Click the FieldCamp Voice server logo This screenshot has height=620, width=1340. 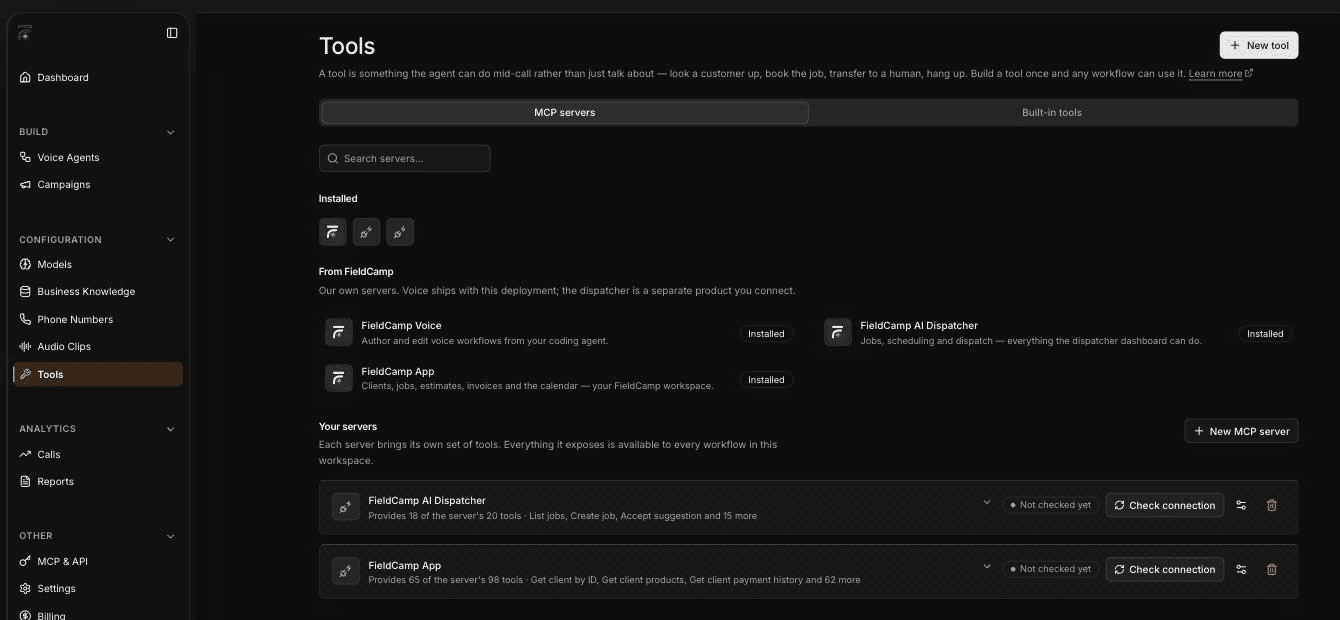tap(339, 332)
